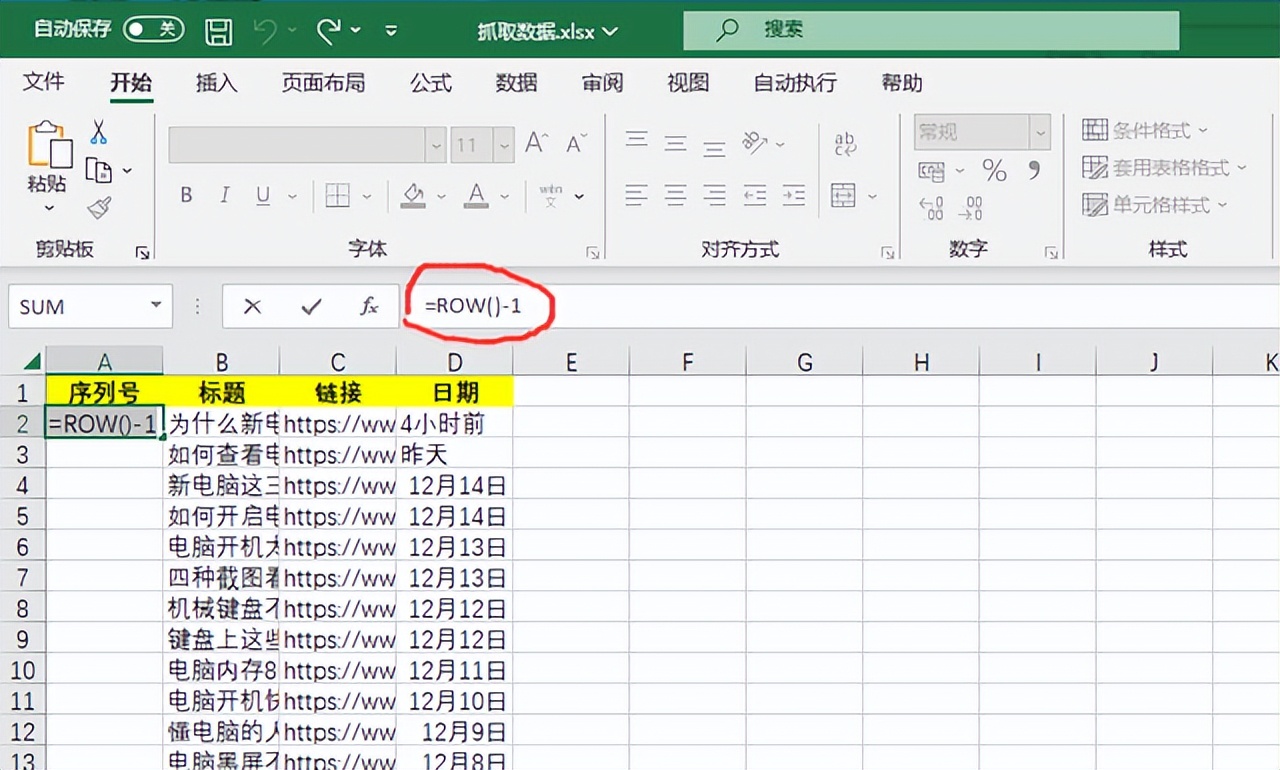Viewport: 1280px width, 770px height.
Task: Open Insert Function via the fx icon
Action: (x=369, y=307)
